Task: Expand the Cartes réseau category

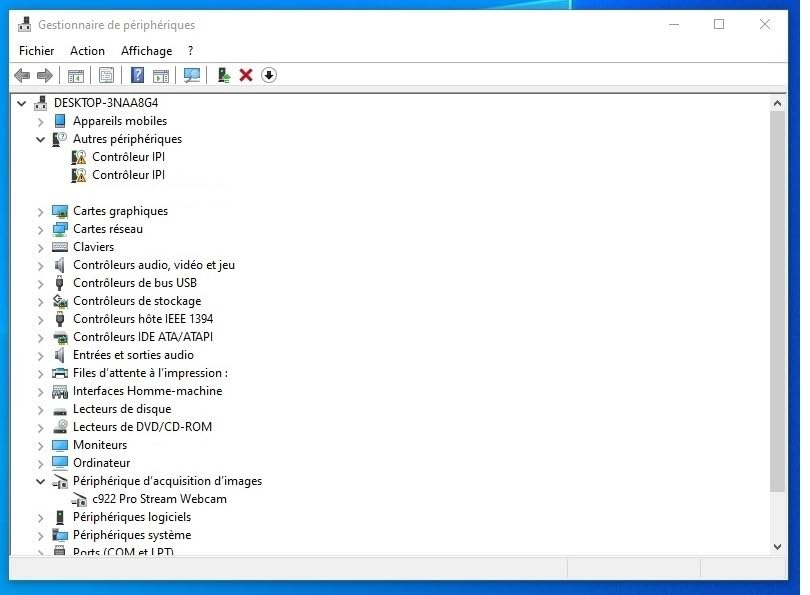Action: click(x=40, y=229)
